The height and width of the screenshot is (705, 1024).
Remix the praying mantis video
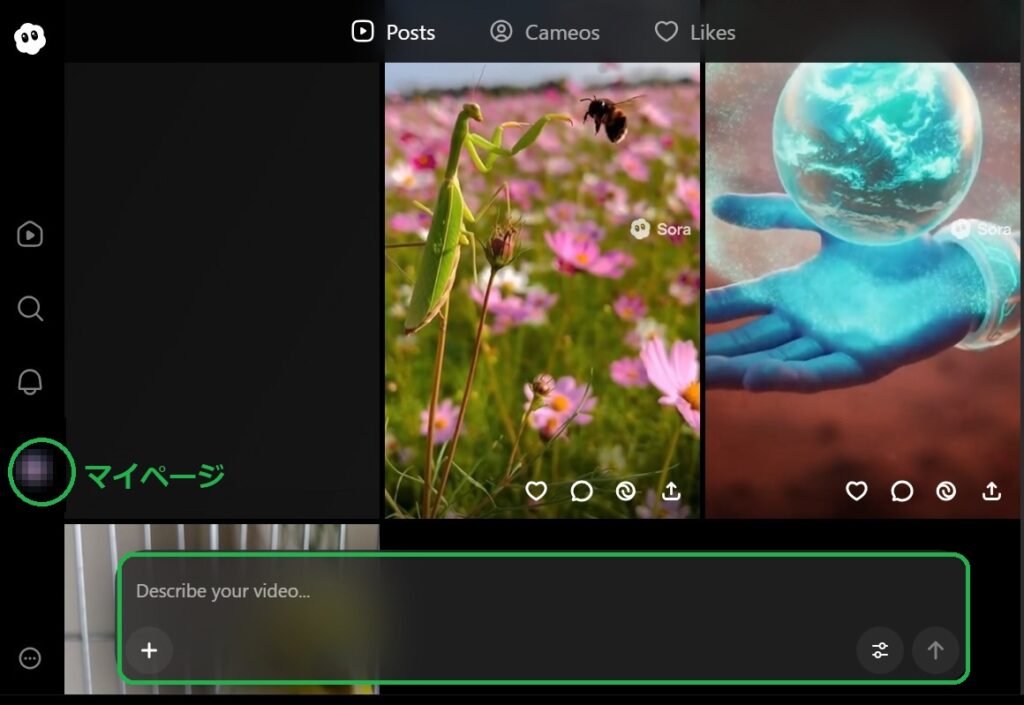coord(626,491)
